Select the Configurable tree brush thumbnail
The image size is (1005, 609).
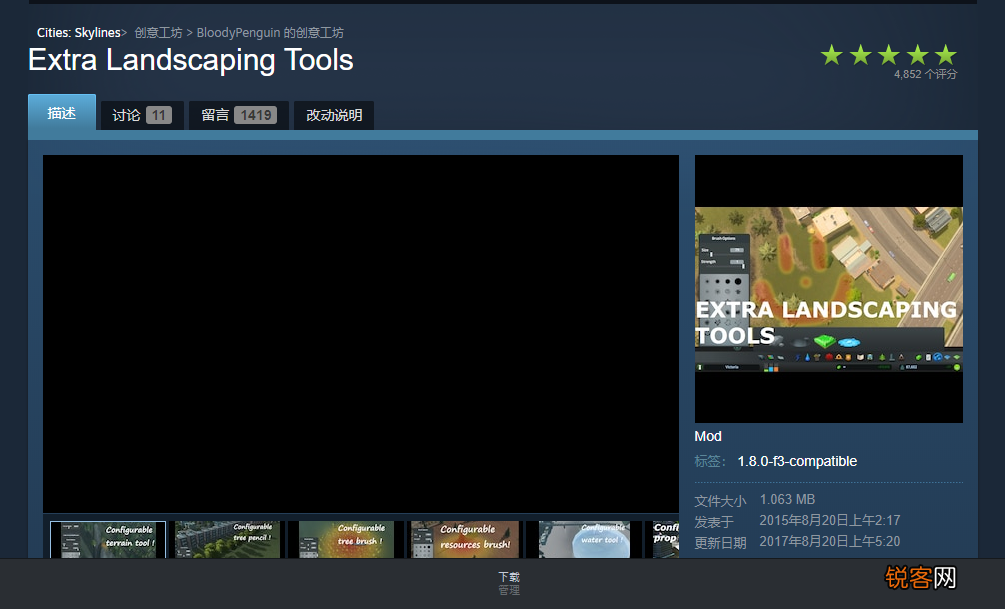(x=346, y=540)
